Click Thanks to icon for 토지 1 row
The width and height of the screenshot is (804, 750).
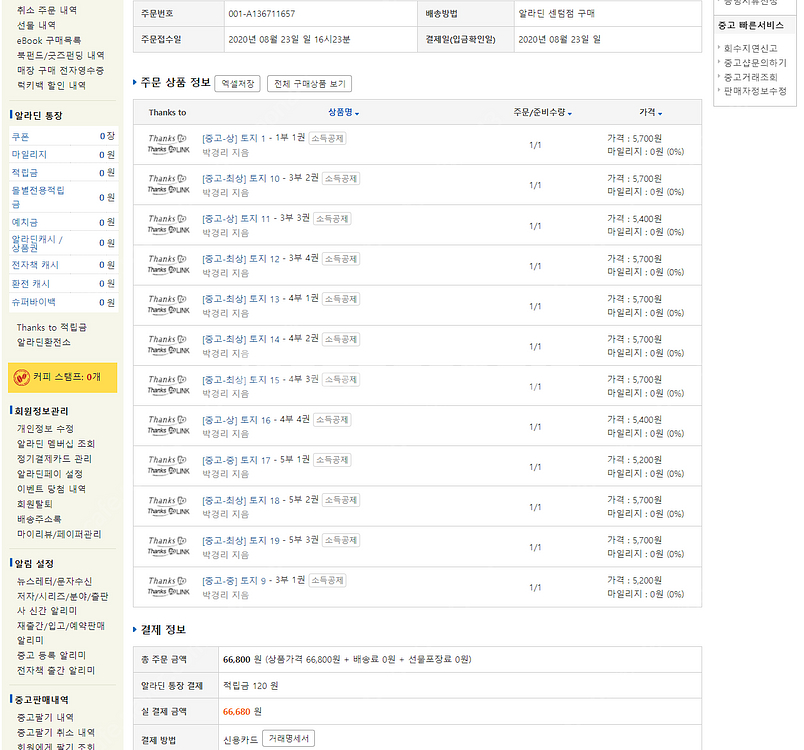168,138
